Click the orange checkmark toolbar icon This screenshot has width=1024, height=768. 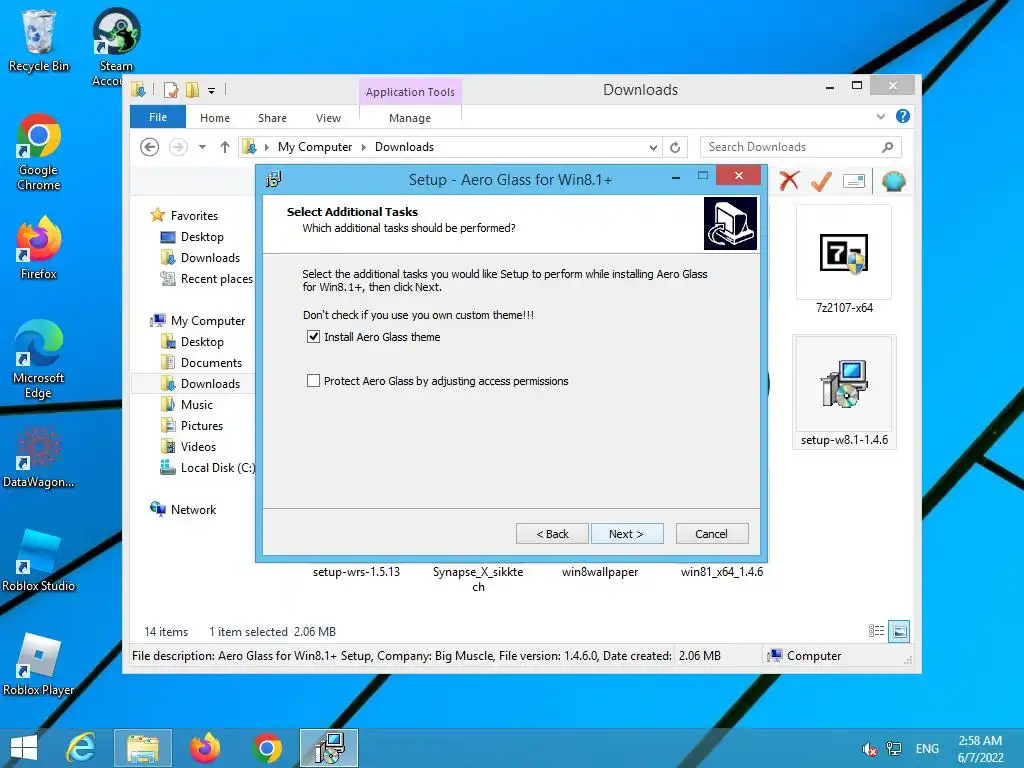(x=822, y=181)
